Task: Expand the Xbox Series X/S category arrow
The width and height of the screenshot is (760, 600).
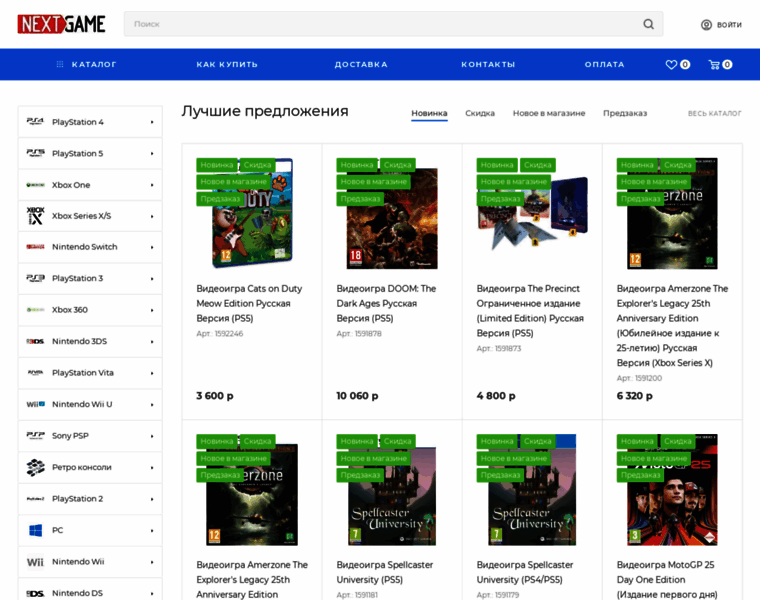Action: (152, 216)
